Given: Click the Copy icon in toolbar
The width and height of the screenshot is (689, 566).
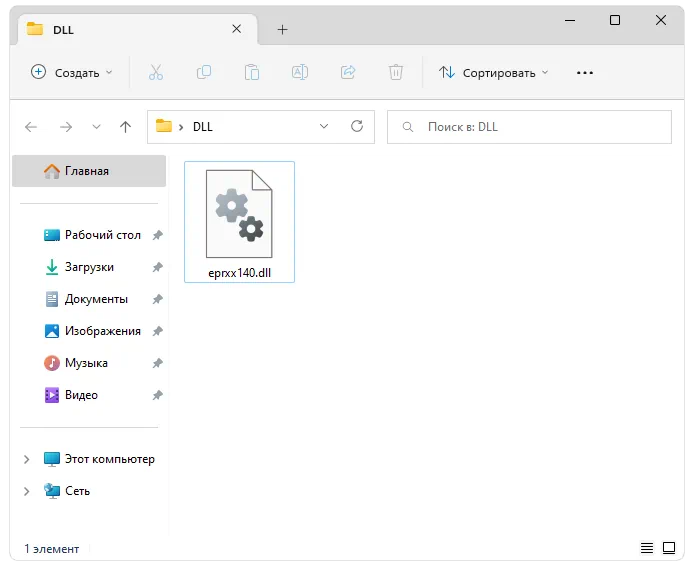Looking at the screenshot, I should click(203, 72).
